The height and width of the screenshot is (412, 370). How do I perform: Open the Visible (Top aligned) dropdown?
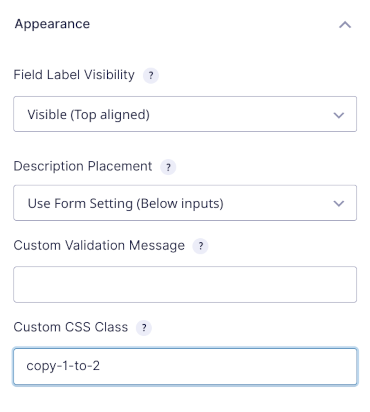(185, 114)
